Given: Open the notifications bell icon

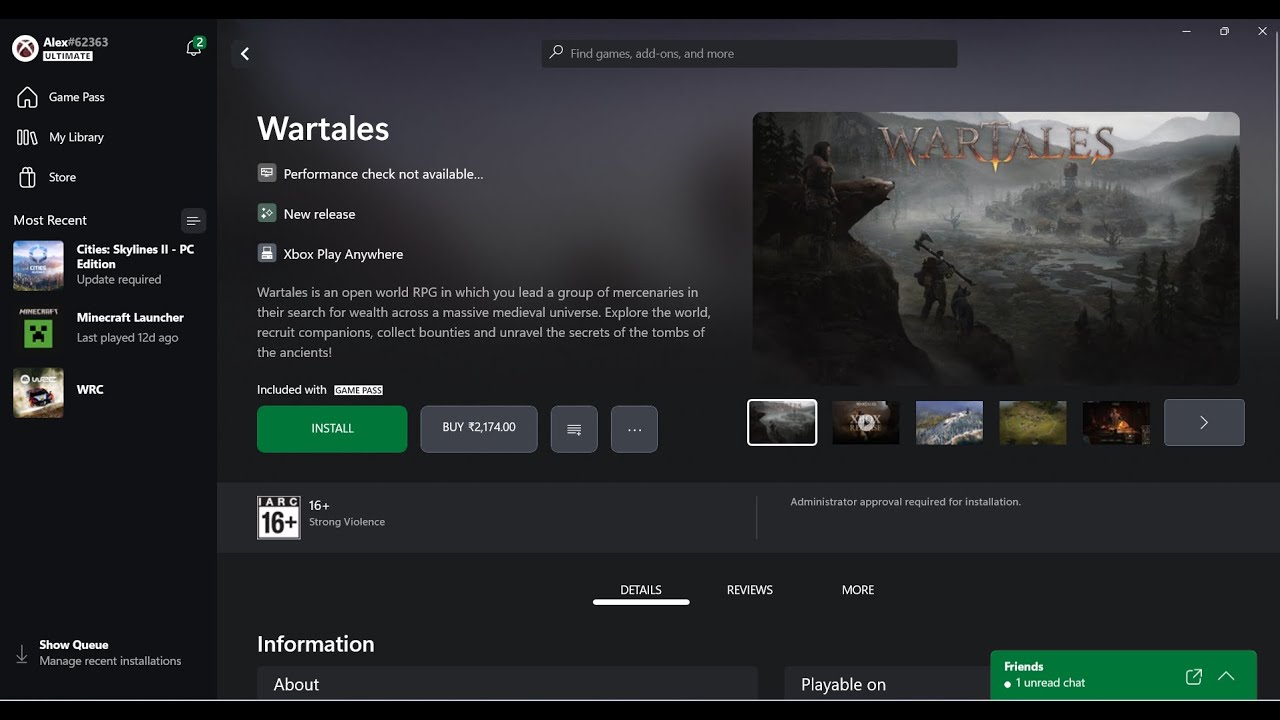Looking at the screenshot, I should click(194, 48).
